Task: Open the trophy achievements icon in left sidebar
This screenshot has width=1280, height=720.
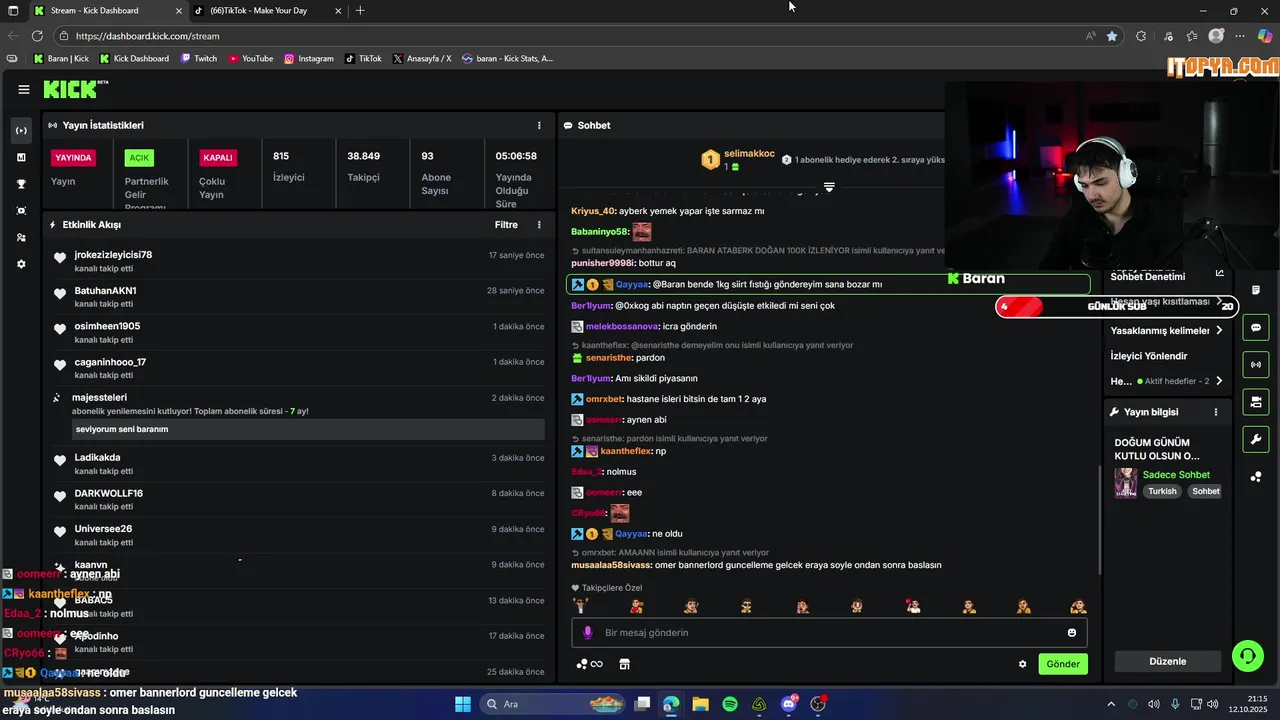Action: click(x=21, y=184)
